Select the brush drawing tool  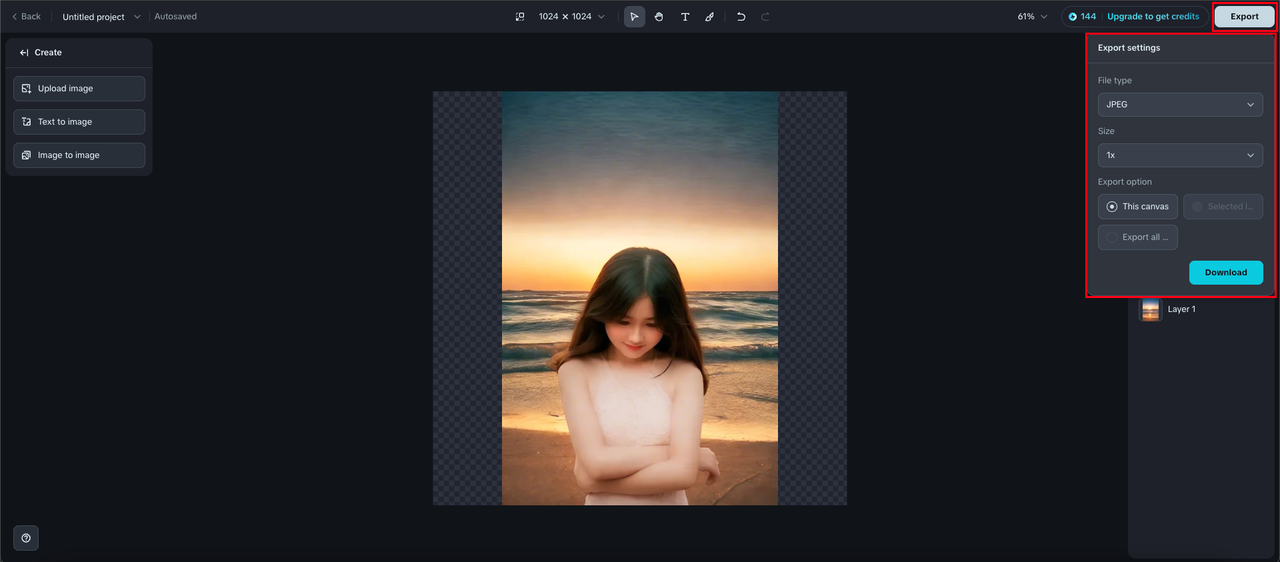[x=709, y=17]
